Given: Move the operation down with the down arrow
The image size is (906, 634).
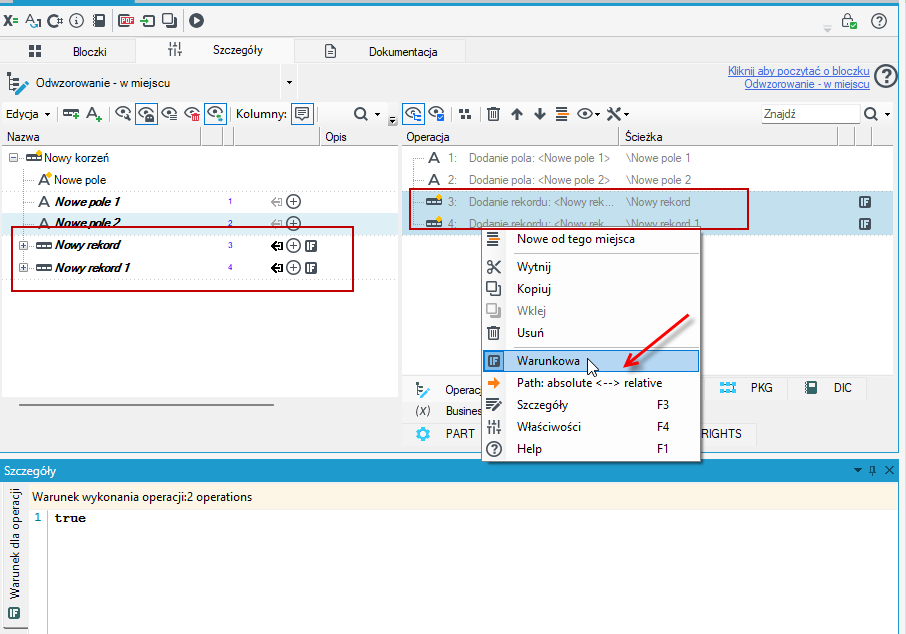Looking at the screenshot, I should (x=540, y=114).
